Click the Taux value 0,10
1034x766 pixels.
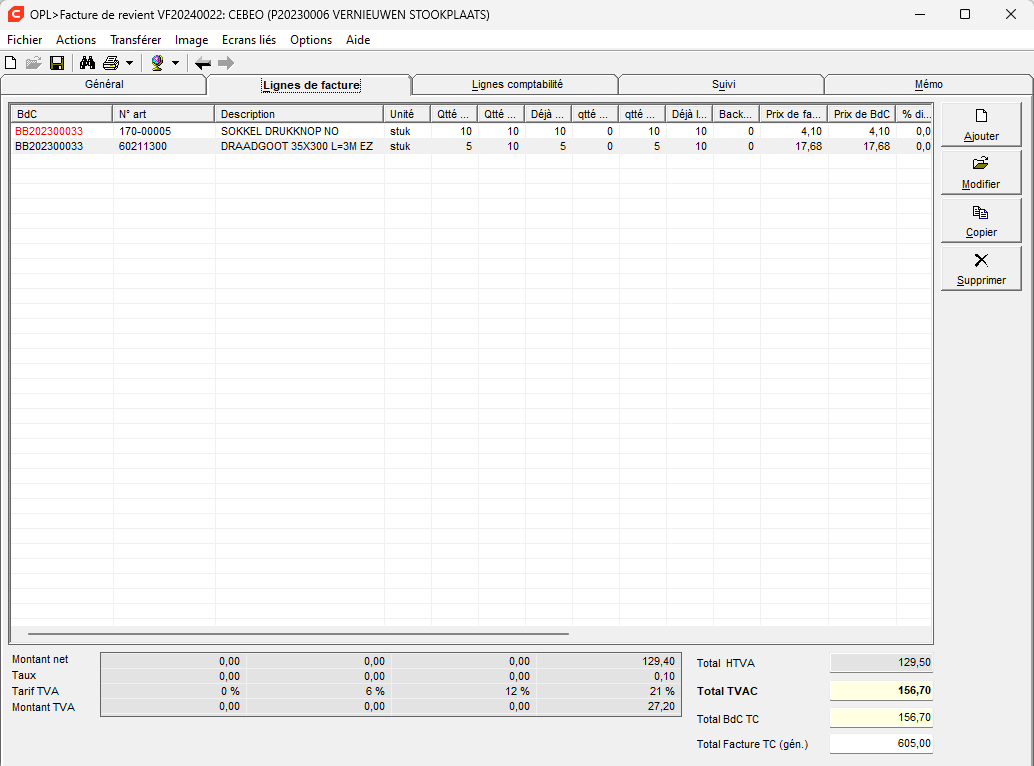coord(664,676)
